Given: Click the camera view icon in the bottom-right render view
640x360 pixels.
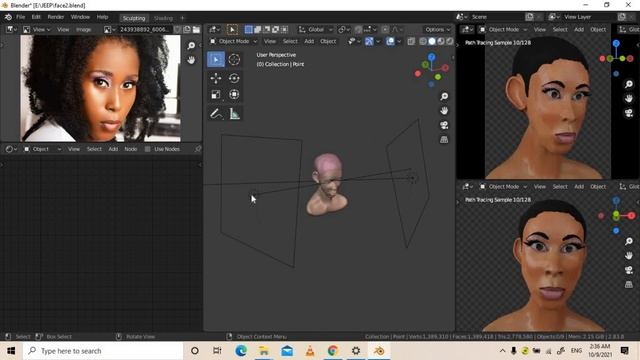Looking at the screenshot, I should [x=629, y=270].
